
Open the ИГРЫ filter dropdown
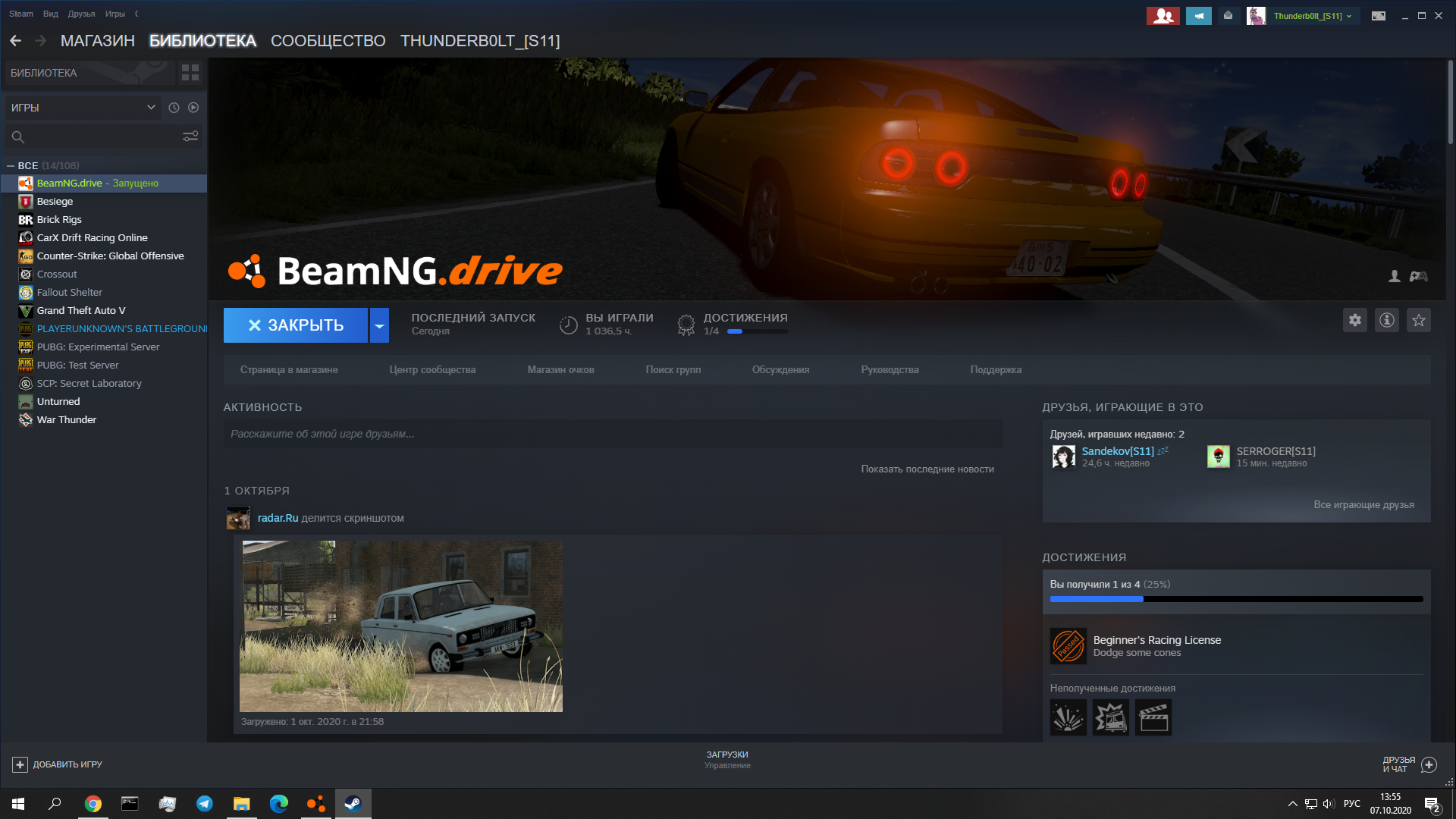83,108
